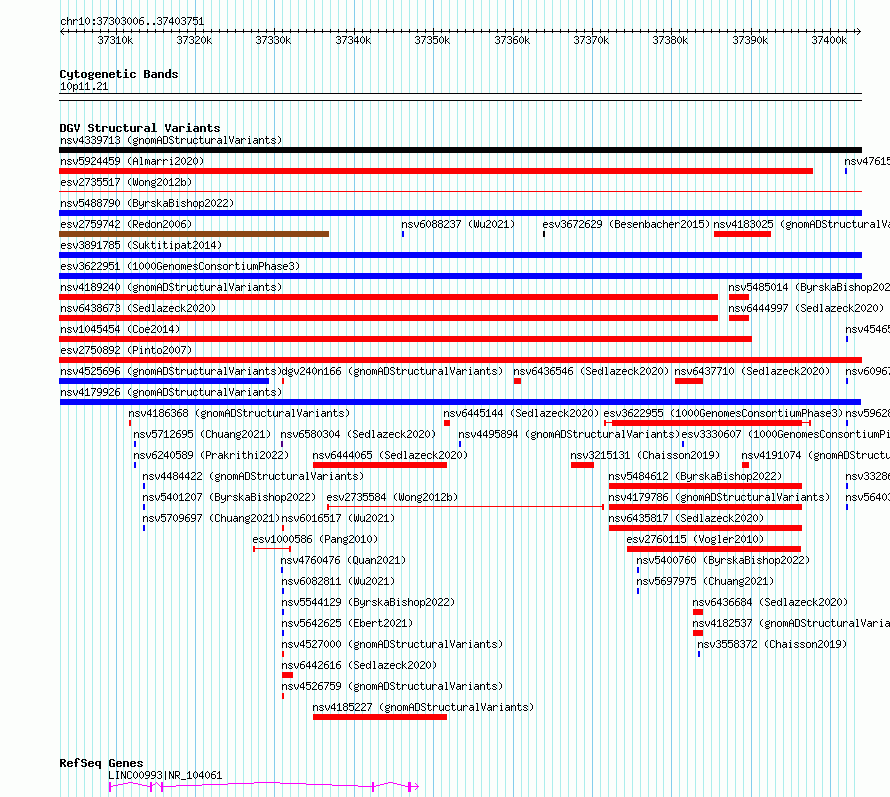
Task: Click nsv5485014 ByrskaBishop label
Action: coord(809,287)
